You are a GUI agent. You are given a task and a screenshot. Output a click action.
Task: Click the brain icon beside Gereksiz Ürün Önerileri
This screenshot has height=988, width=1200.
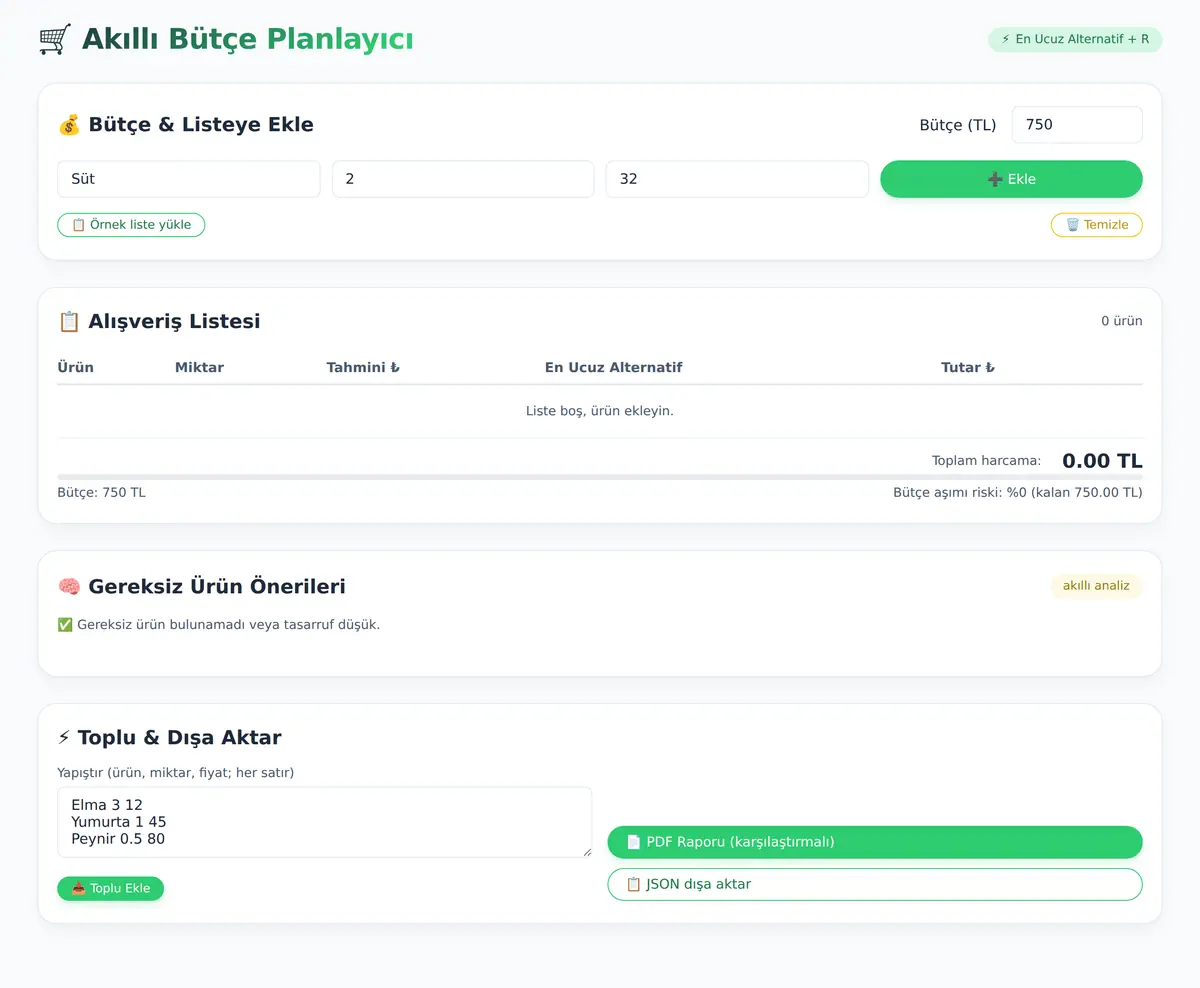pos(69,586)
